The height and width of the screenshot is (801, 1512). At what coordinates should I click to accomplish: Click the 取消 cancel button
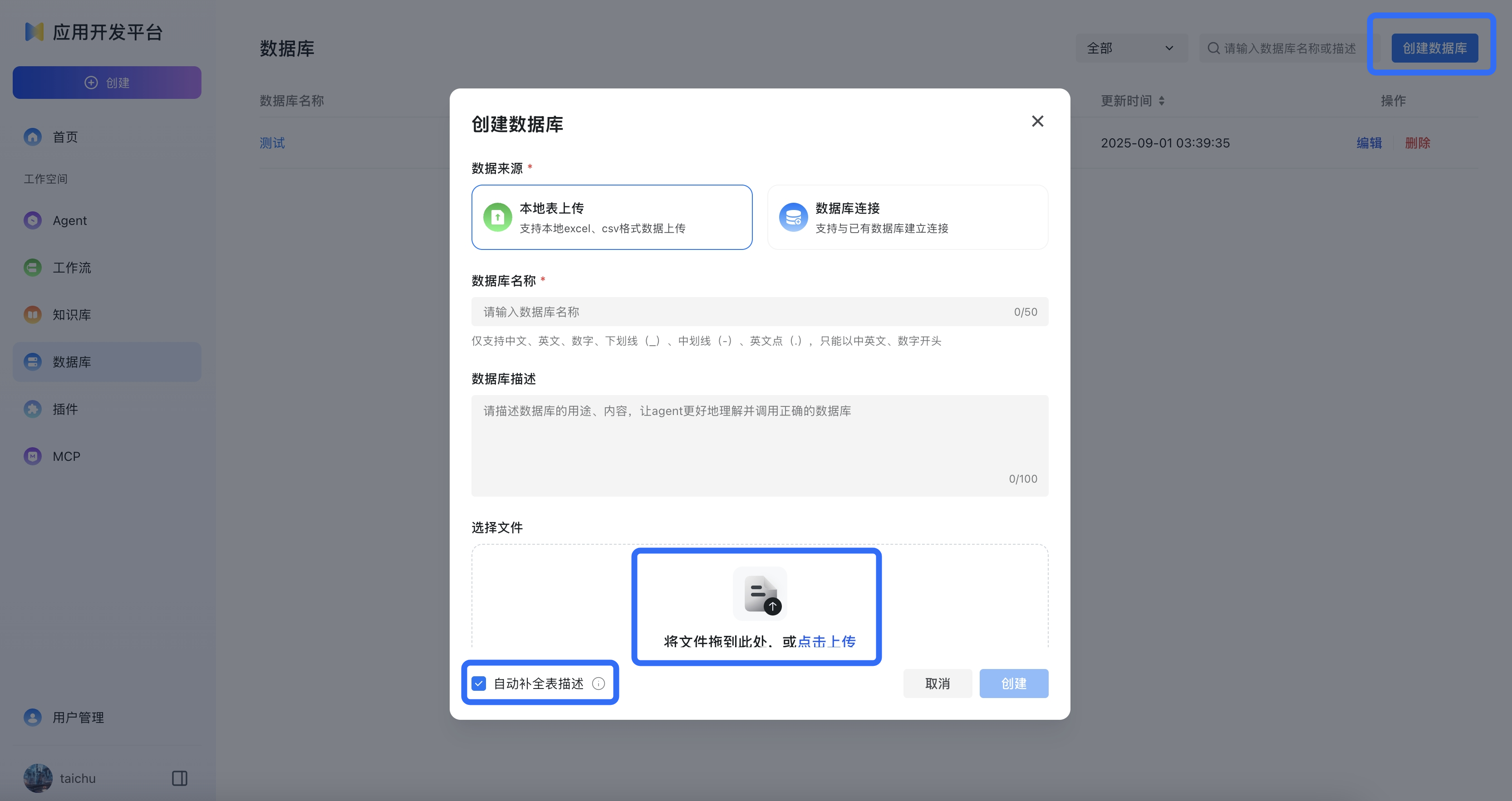point(938,683)
